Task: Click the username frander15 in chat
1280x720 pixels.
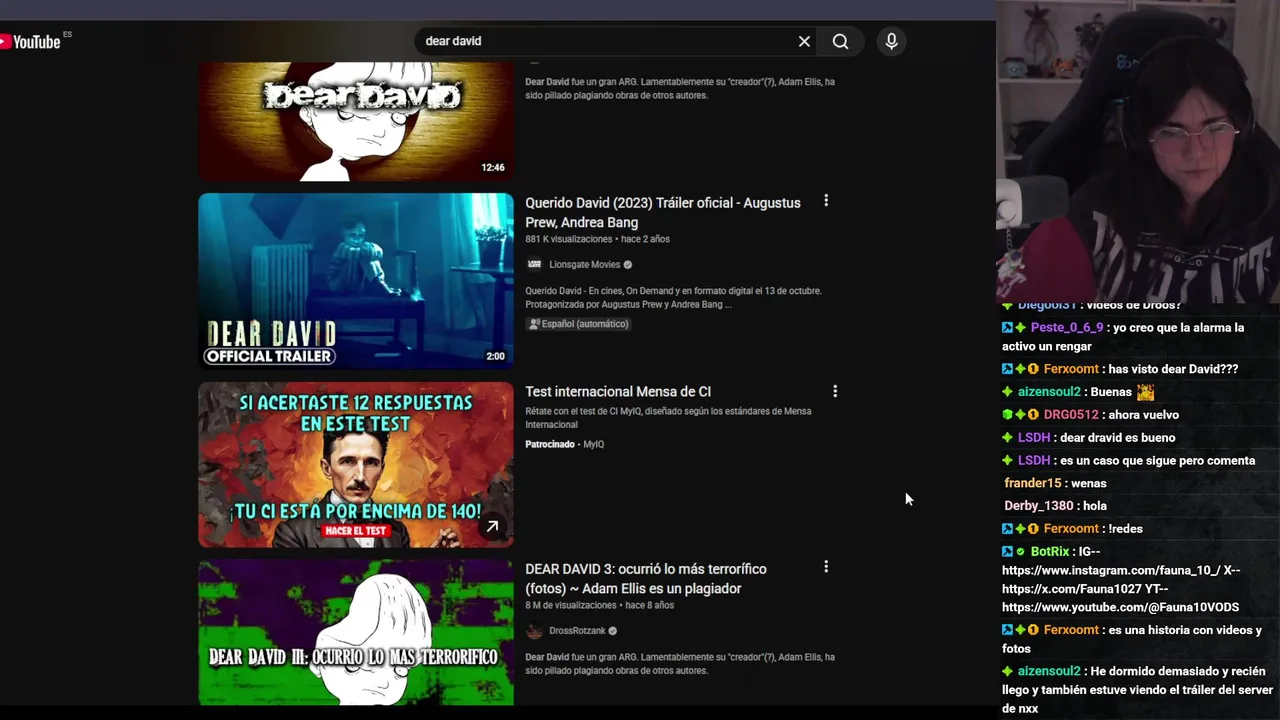Action: 1033,483
